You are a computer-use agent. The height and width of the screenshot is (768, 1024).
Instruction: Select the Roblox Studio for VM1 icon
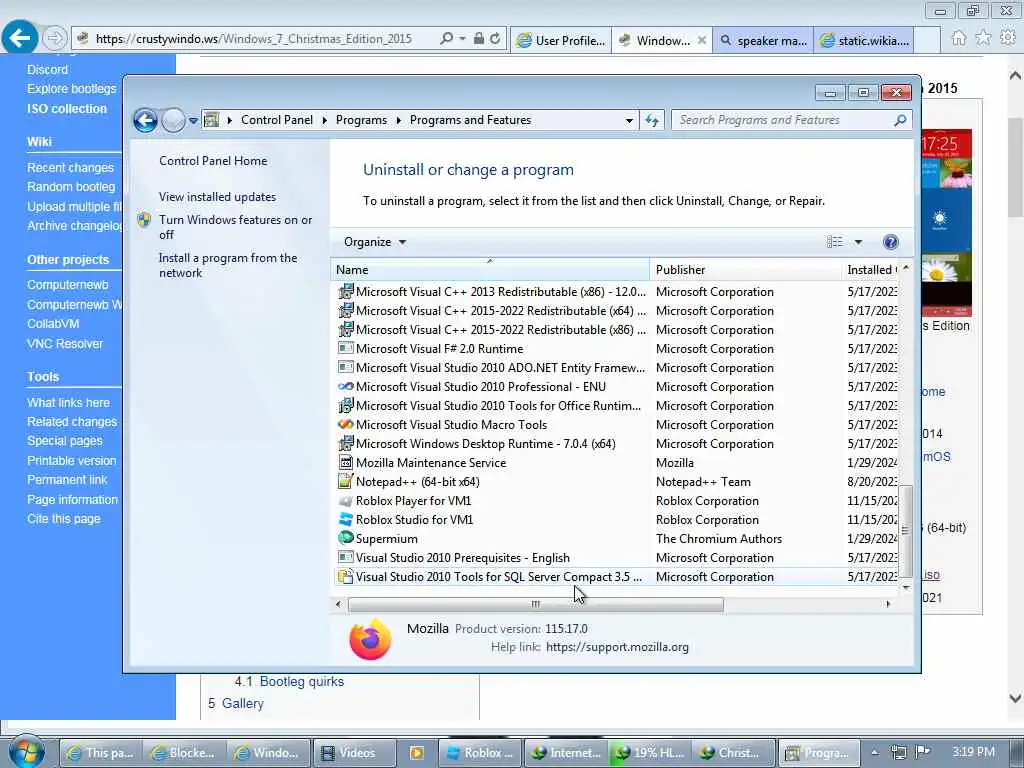click(345, 520)
